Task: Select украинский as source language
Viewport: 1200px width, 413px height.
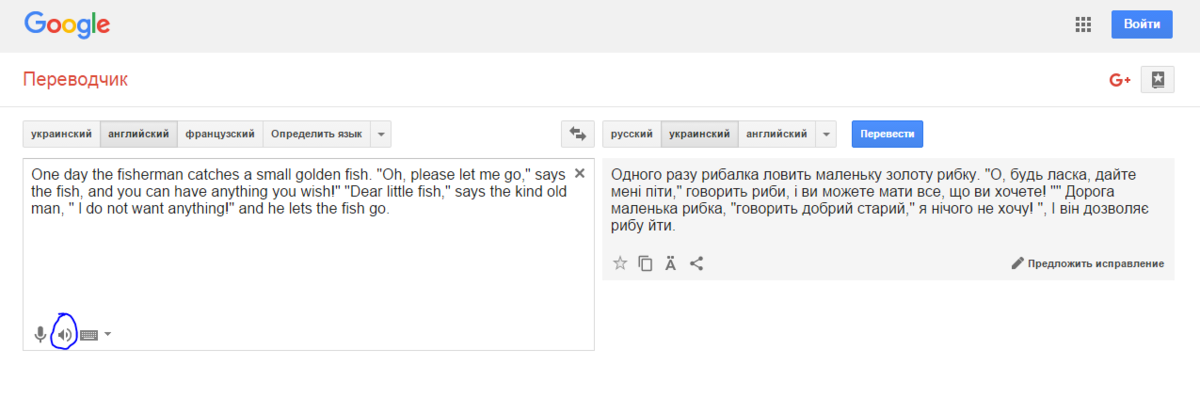Action: coord(62,133)
